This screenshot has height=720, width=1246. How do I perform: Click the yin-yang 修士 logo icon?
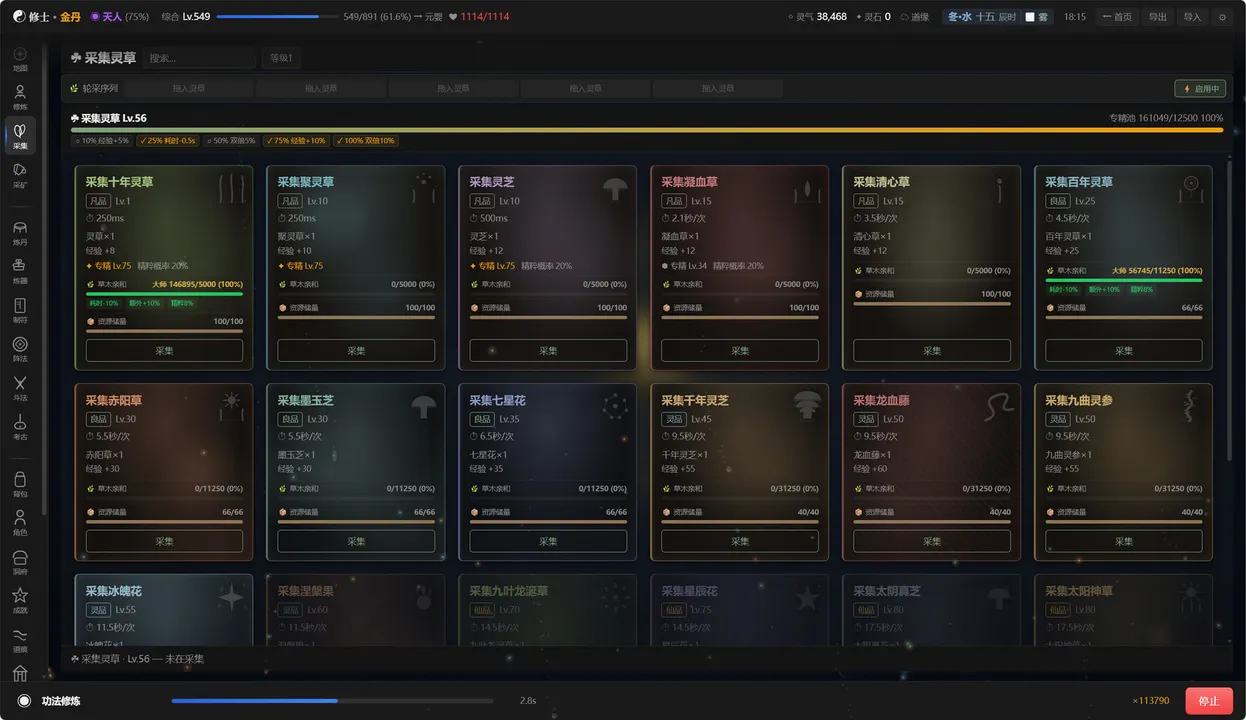[x=19, y=17]
